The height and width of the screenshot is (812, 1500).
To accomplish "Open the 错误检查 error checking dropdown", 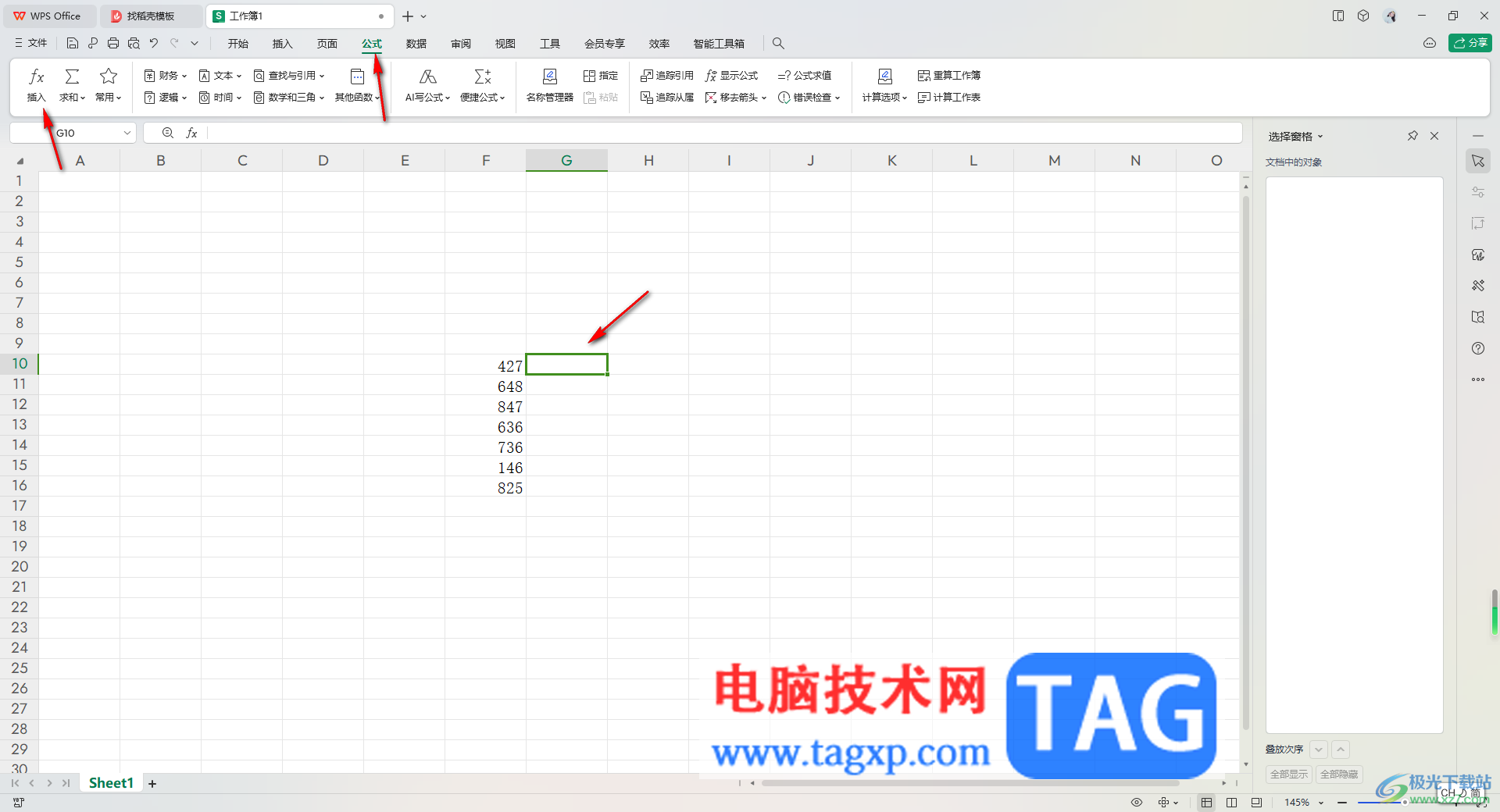I will coord(809,98).
